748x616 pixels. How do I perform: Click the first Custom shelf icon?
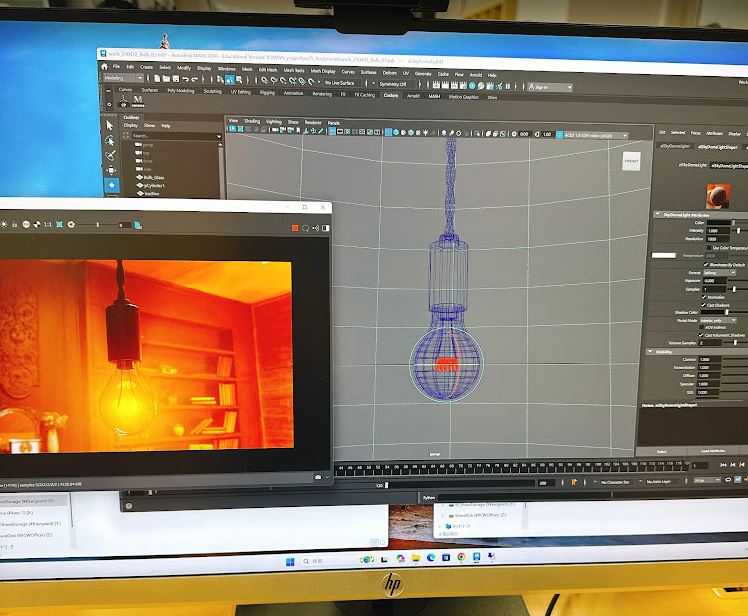(123, 101)
